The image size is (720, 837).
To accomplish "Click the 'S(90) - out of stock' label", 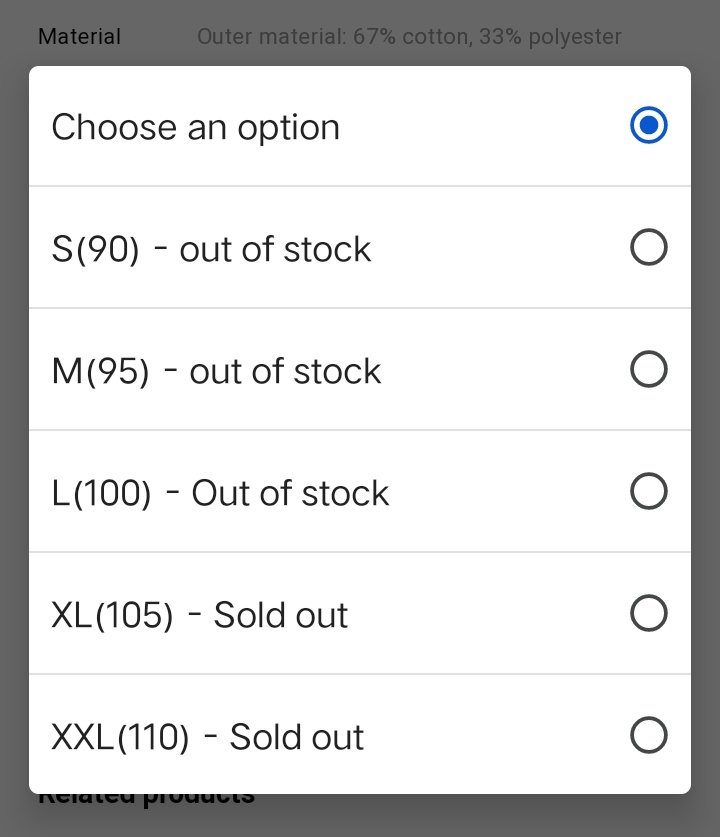I will tap(211, 249).
